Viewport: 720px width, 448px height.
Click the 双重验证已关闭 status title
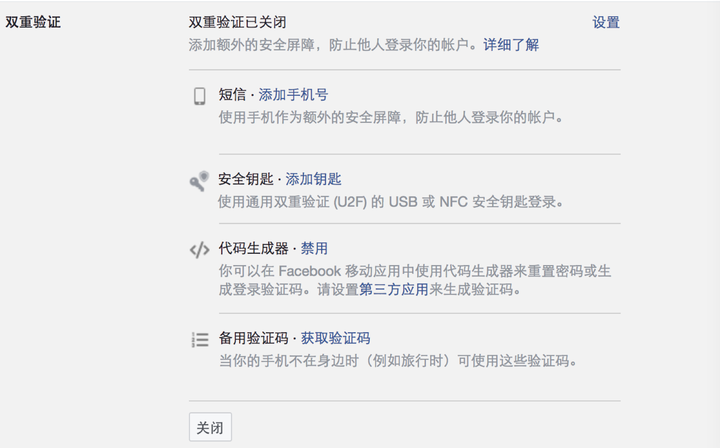coord(237,22)
